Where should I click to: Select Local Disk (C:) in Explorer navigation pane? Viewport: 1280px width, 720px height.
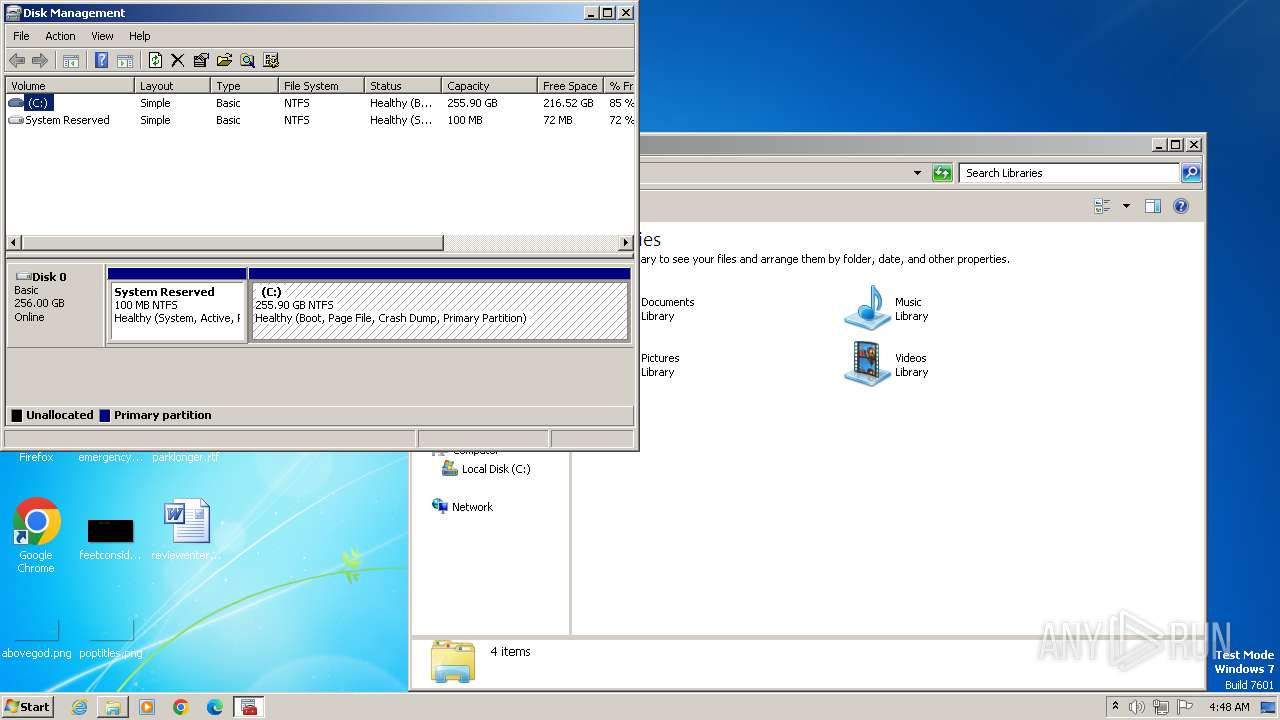pyautogui.click(x=486, y=469)
